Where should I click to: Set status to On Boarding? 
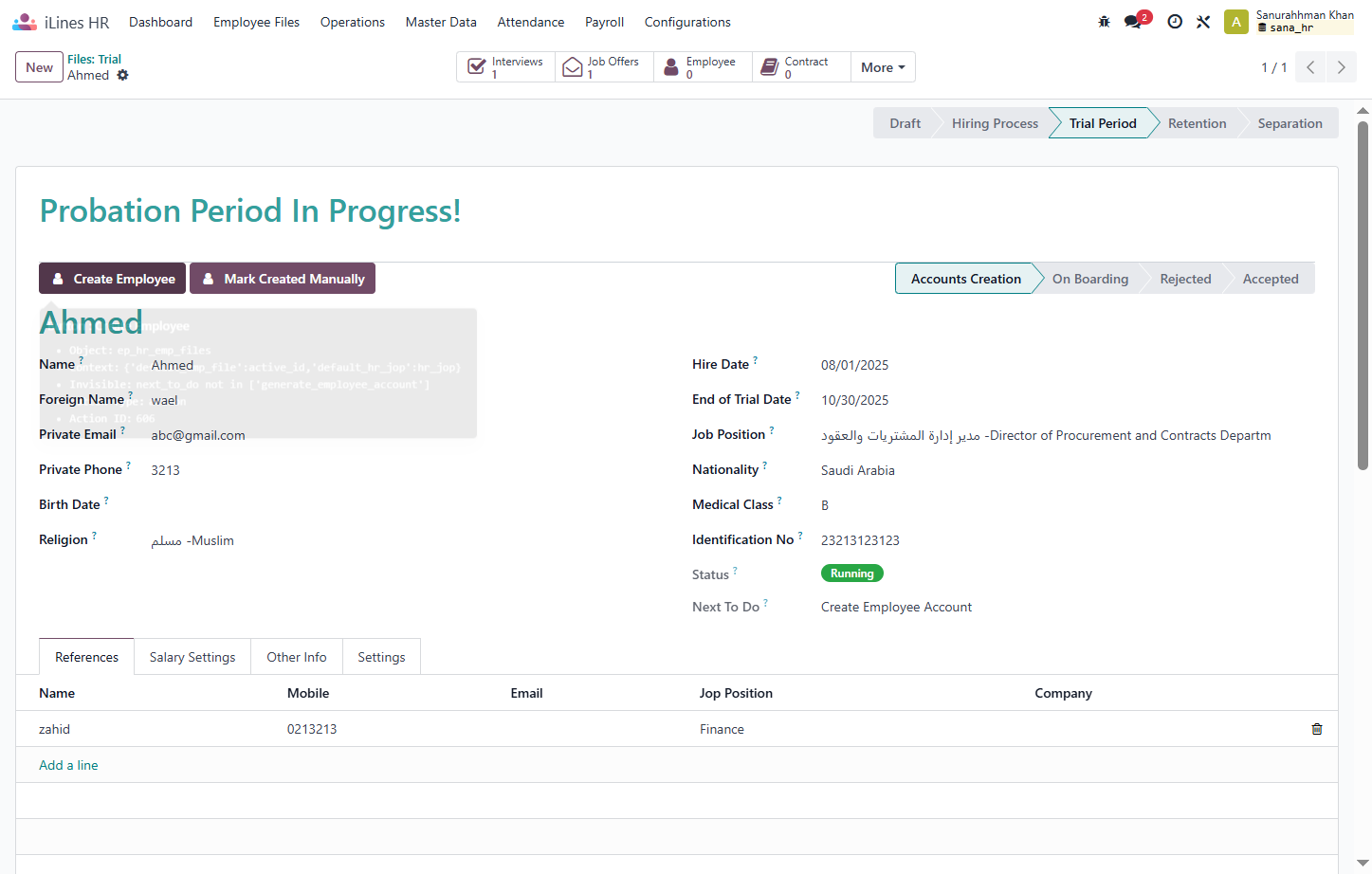click(x=1090, y=279)
